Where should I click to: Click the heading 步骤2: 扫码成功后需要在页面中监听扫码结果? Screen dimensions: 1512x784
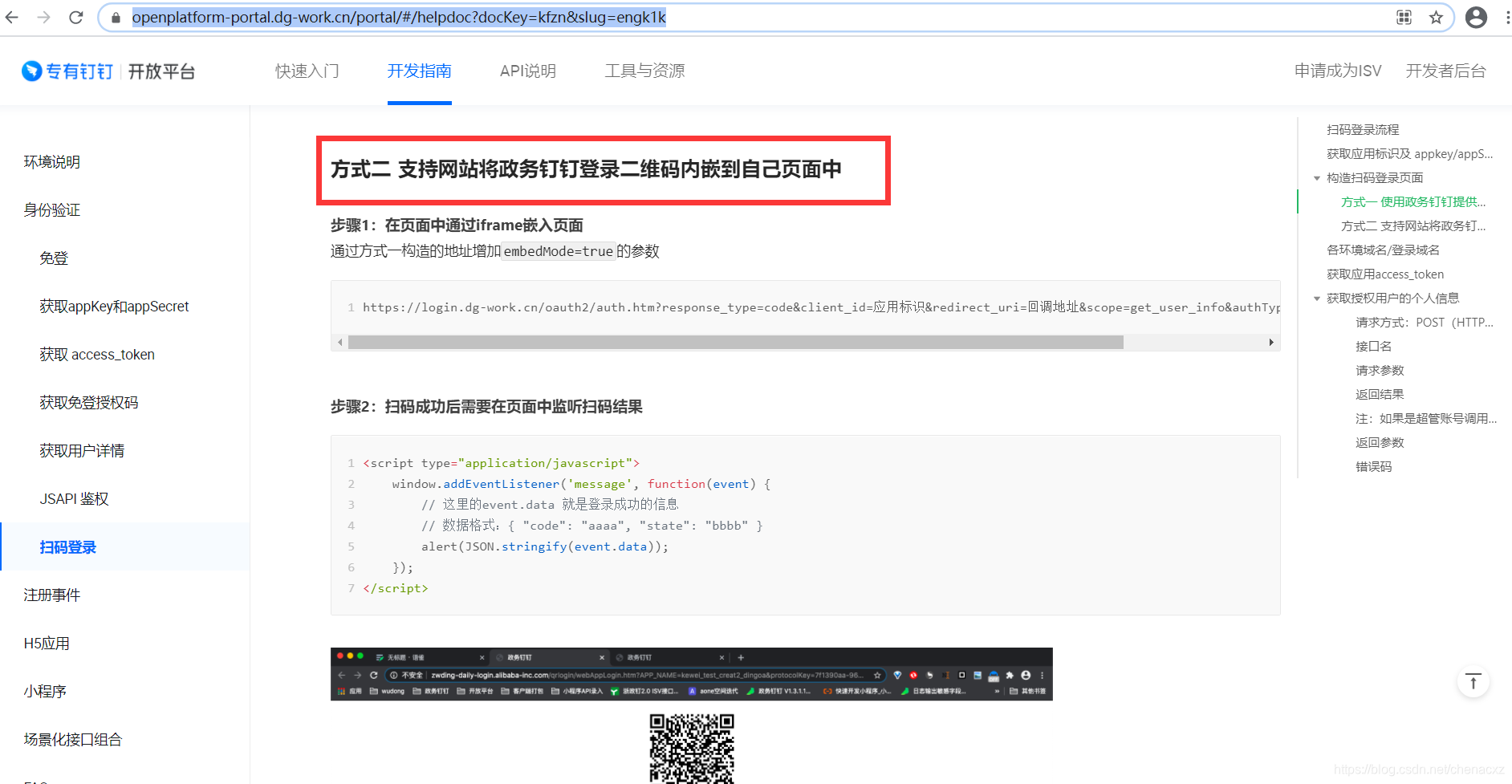click(486, 407)
